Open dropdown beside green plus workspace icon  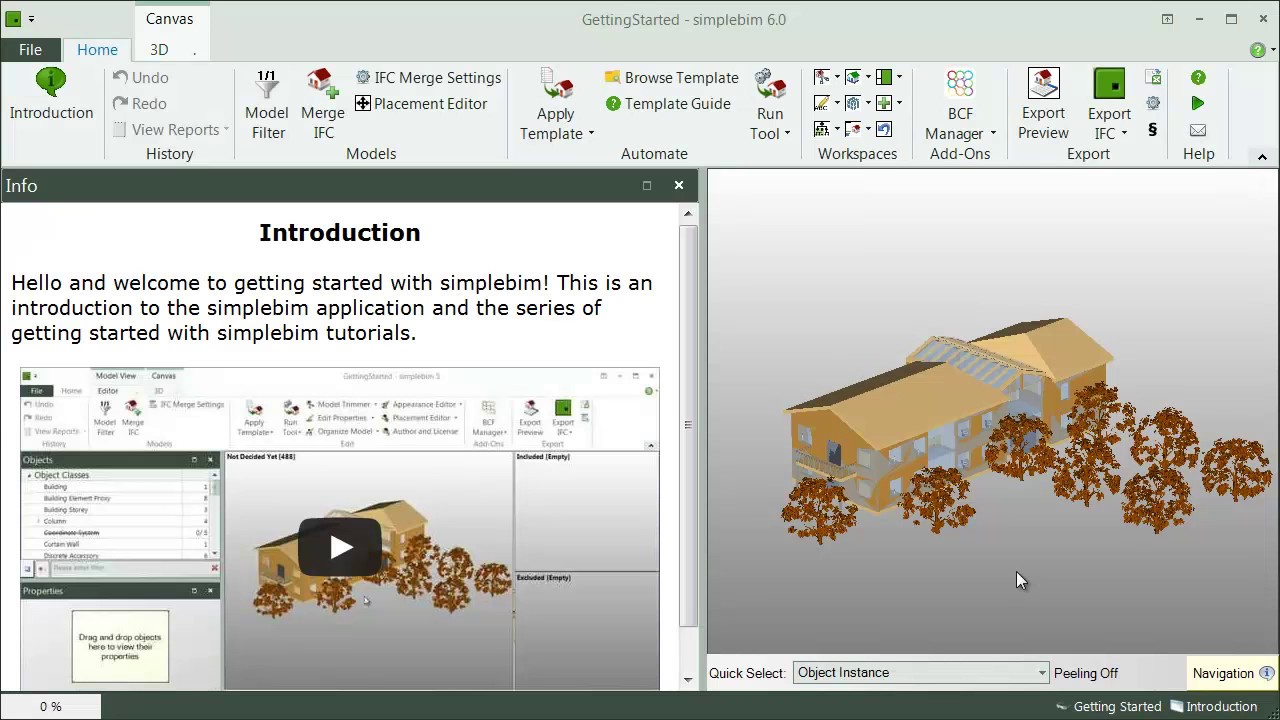[x=899, y=103]
